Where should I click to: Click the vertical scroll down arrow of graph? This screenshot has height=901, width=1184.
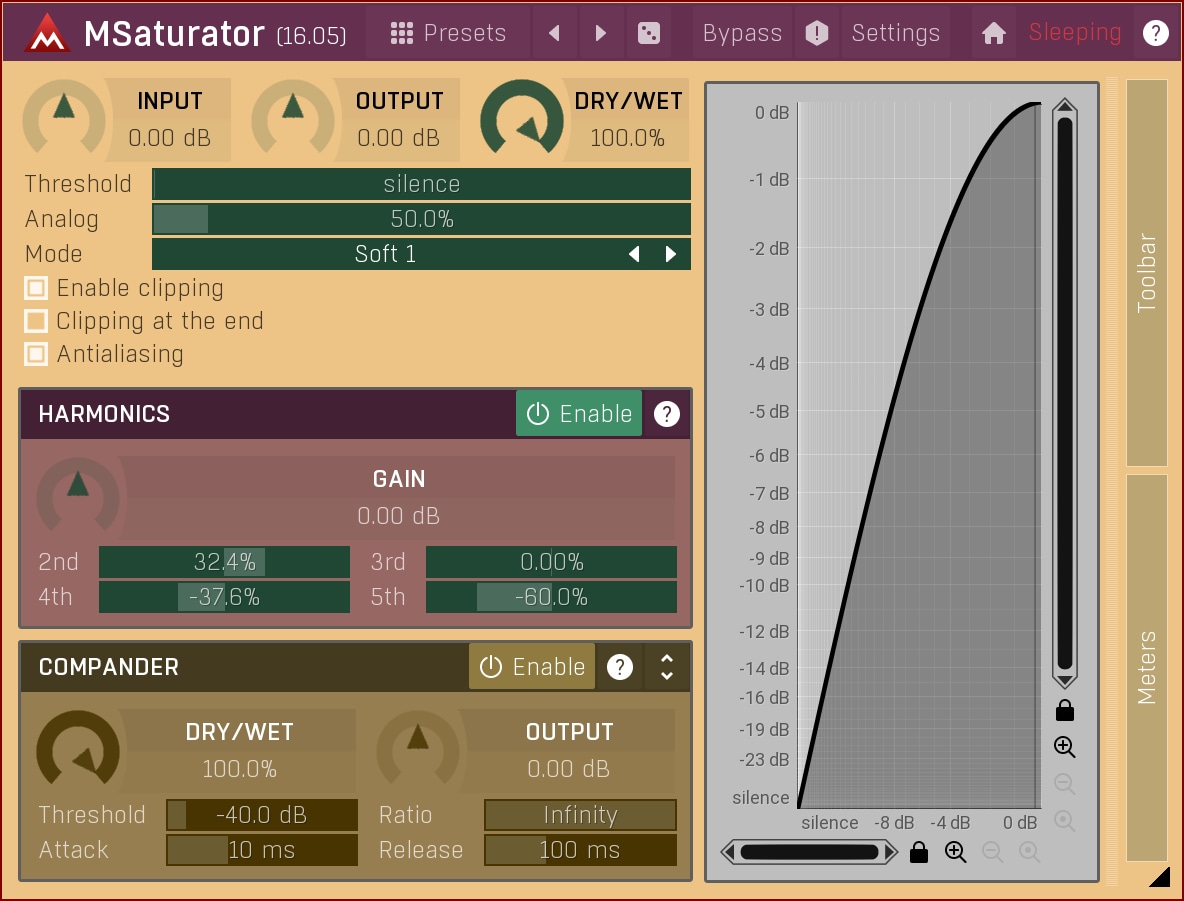tap(1065, 680)
